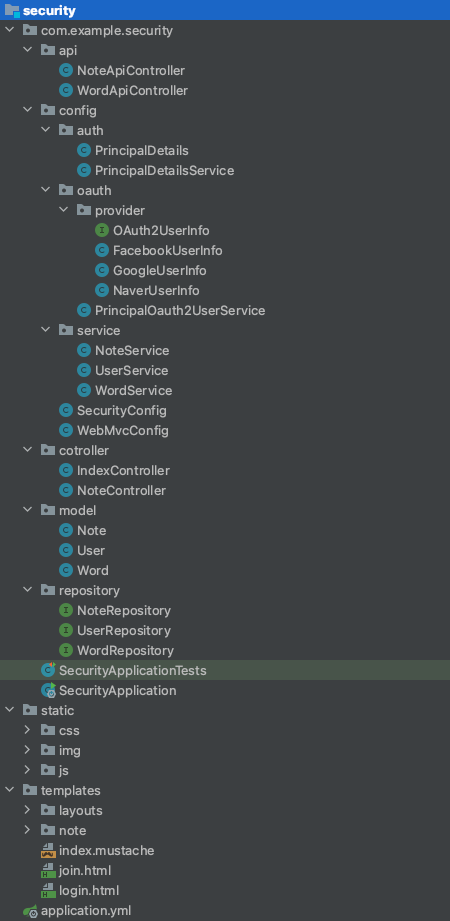Click the class icon beside IndexController
Image resolution: width=450 pixels, height=921 pixels.
click(x=66, y=470)
